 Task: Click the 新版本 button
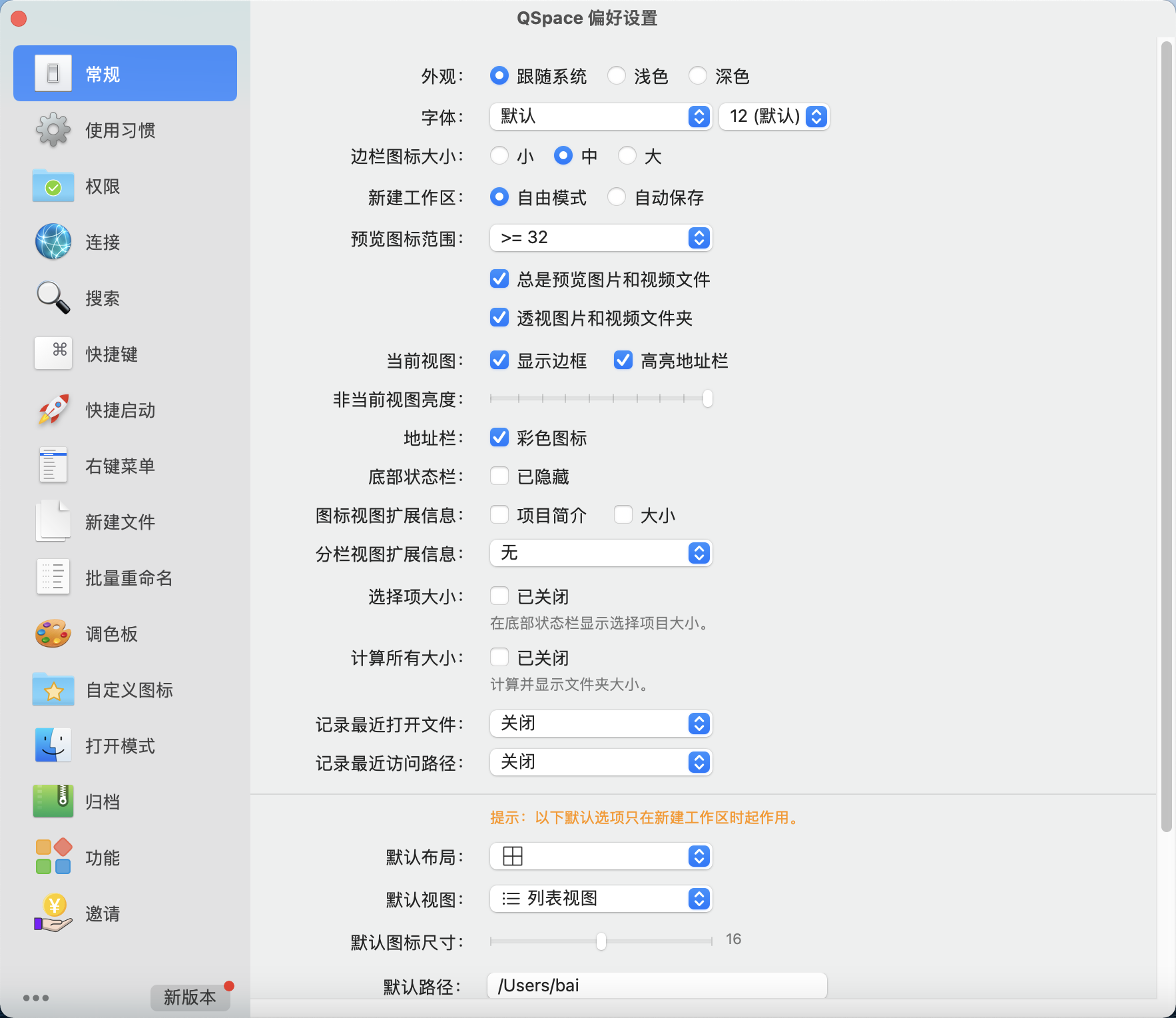190,997
